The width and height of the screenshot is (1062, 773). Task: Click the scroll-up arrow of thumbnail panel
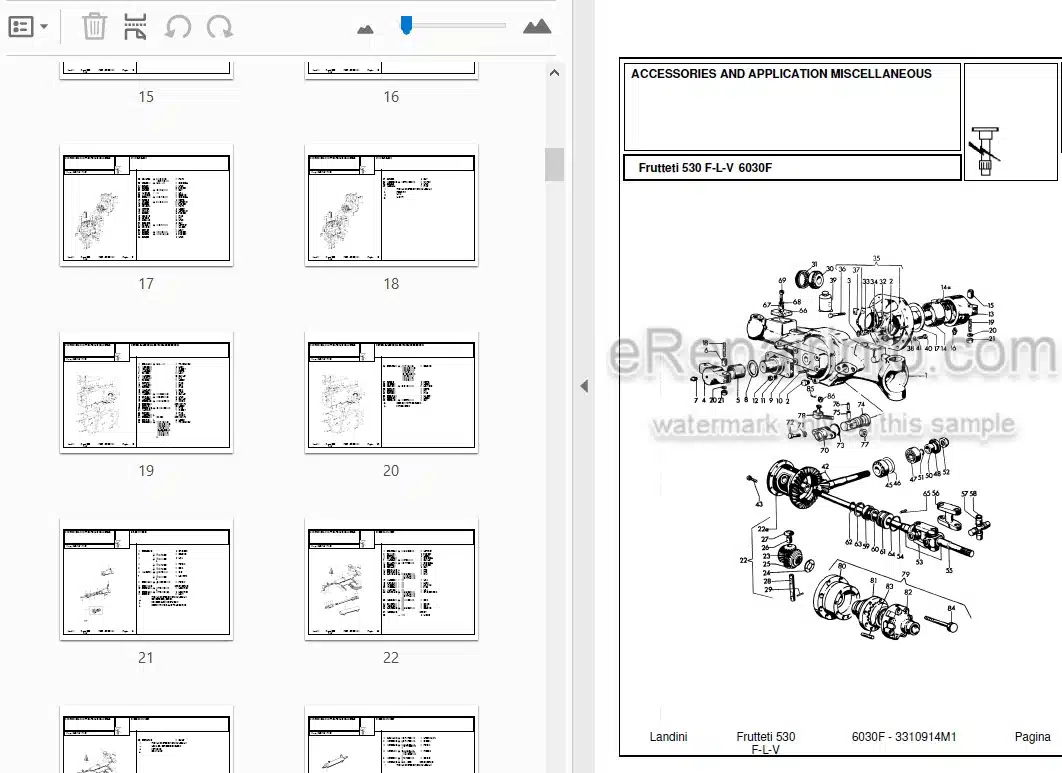tap(554, 72)
